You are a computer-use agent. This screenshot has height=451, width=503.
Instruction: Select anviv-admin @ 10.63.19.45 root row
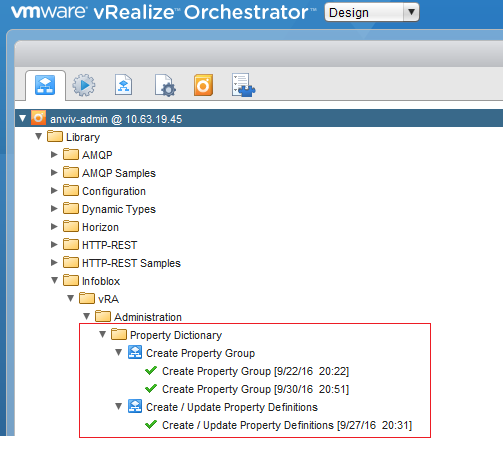259,118
